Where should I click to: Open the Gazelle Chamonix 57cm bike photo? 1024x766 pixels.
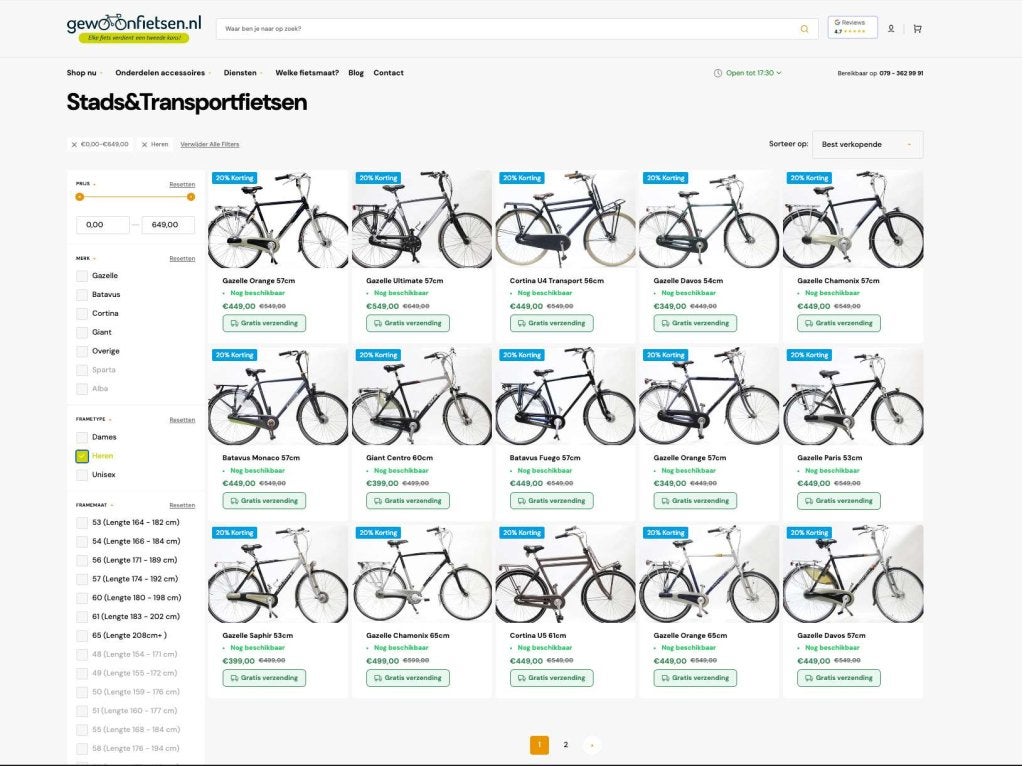[853, 219]
